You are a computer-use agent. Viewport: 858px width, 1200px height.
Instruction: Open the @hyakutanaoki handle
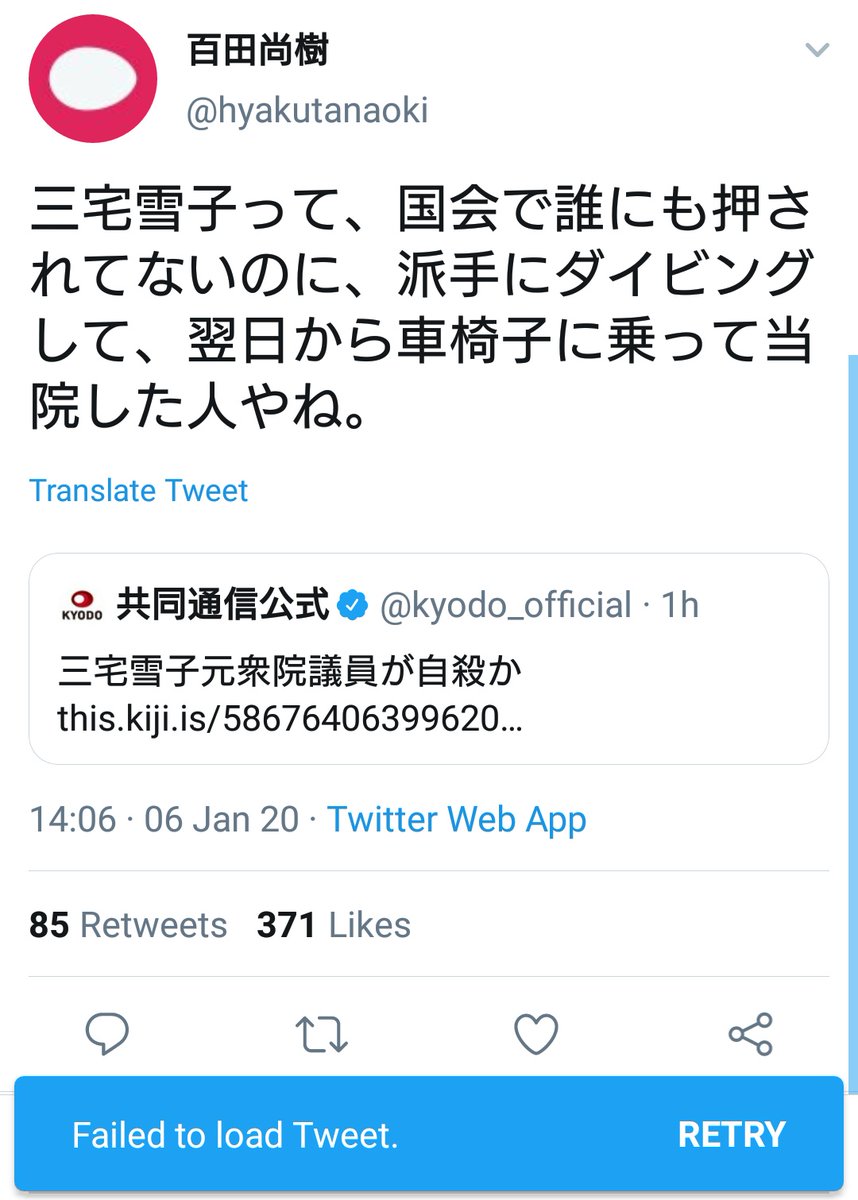click(307, 110)
